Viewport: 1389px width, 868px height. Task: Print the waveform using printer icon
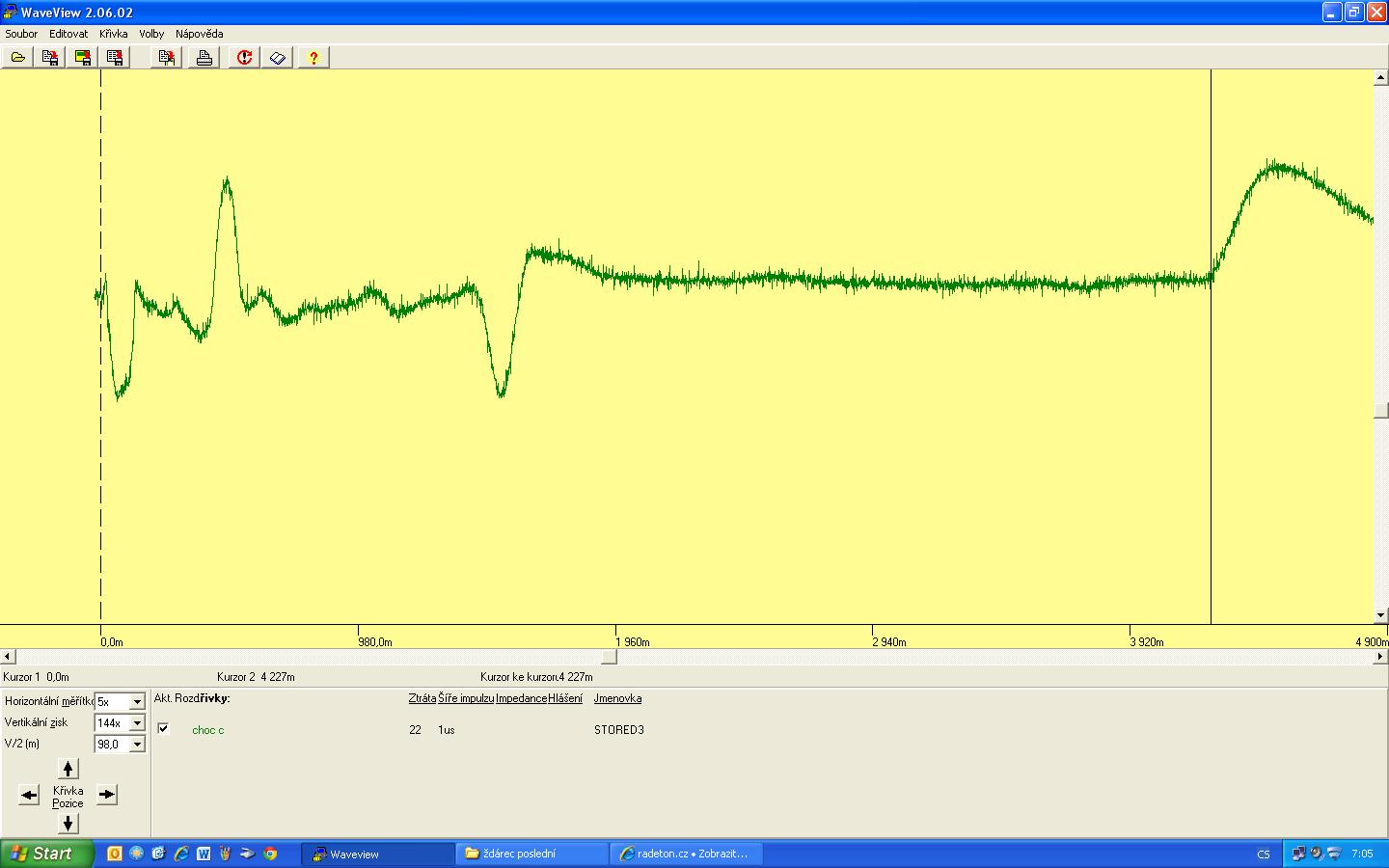point(204,58)
